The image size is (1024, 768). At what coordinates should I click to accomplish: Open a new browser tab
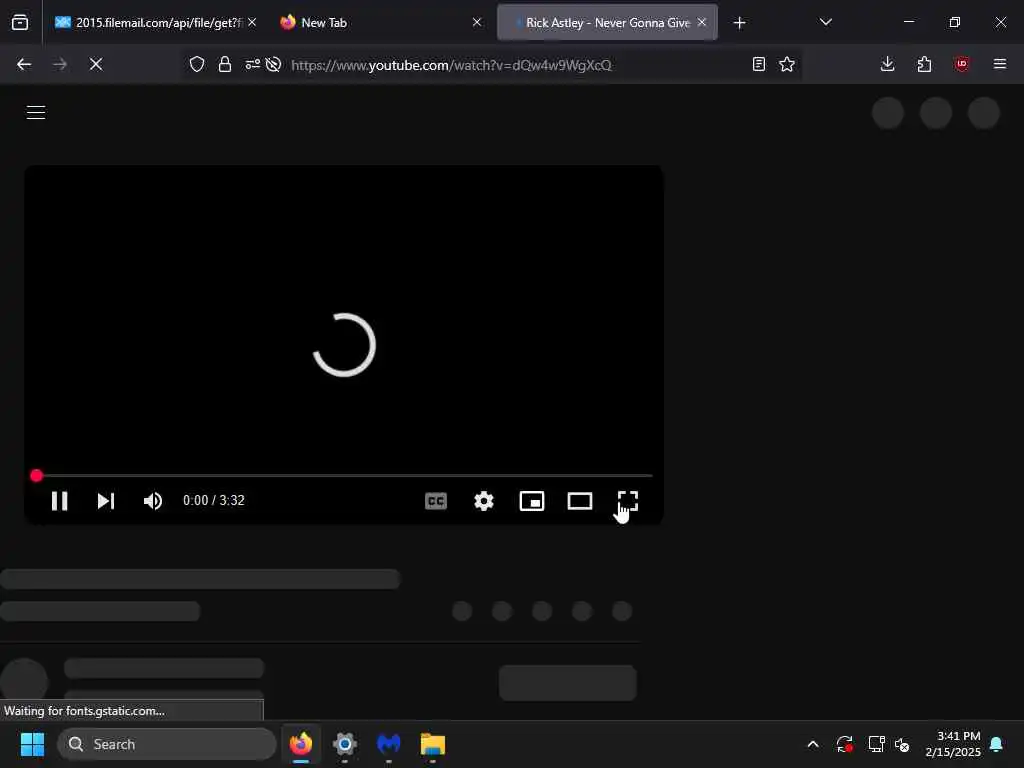click(x=739, y=23)
